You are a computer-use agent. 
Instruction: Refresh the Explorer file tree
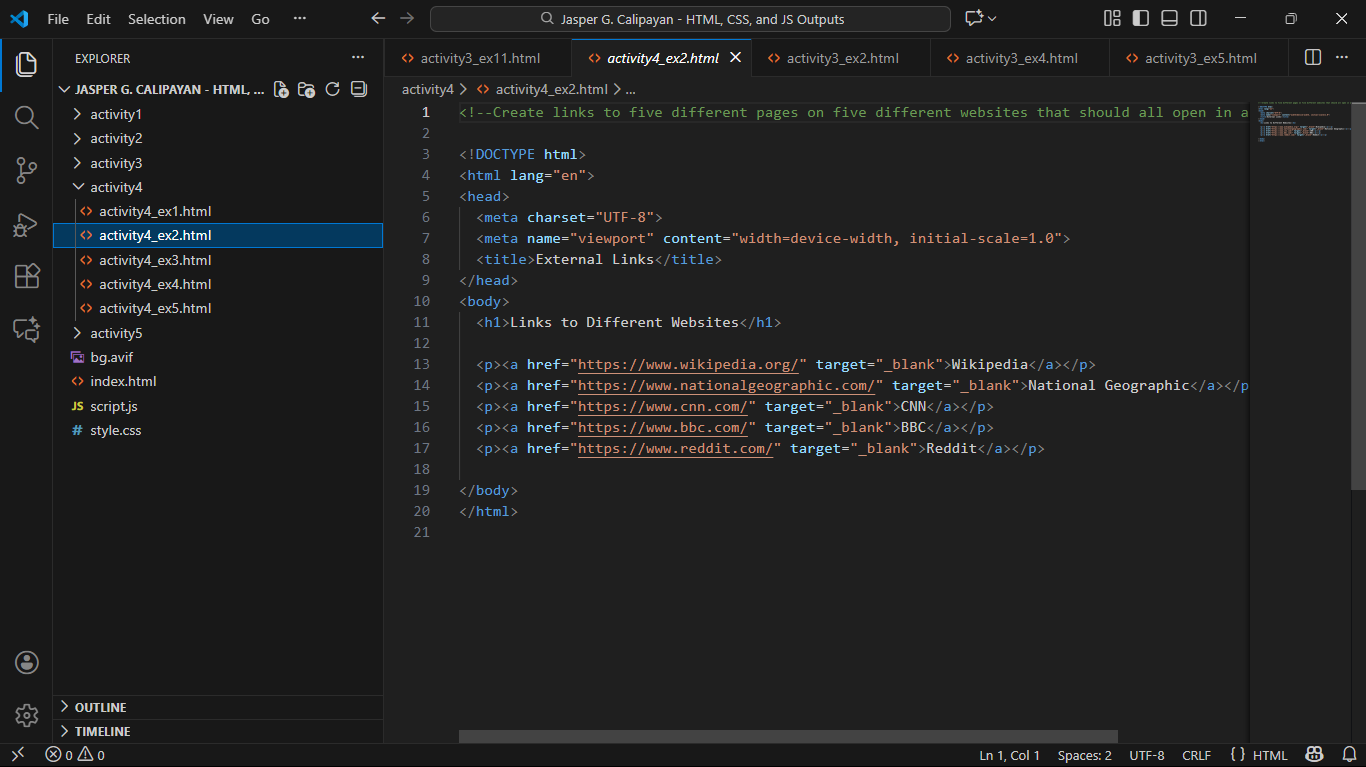pos(333,89)
